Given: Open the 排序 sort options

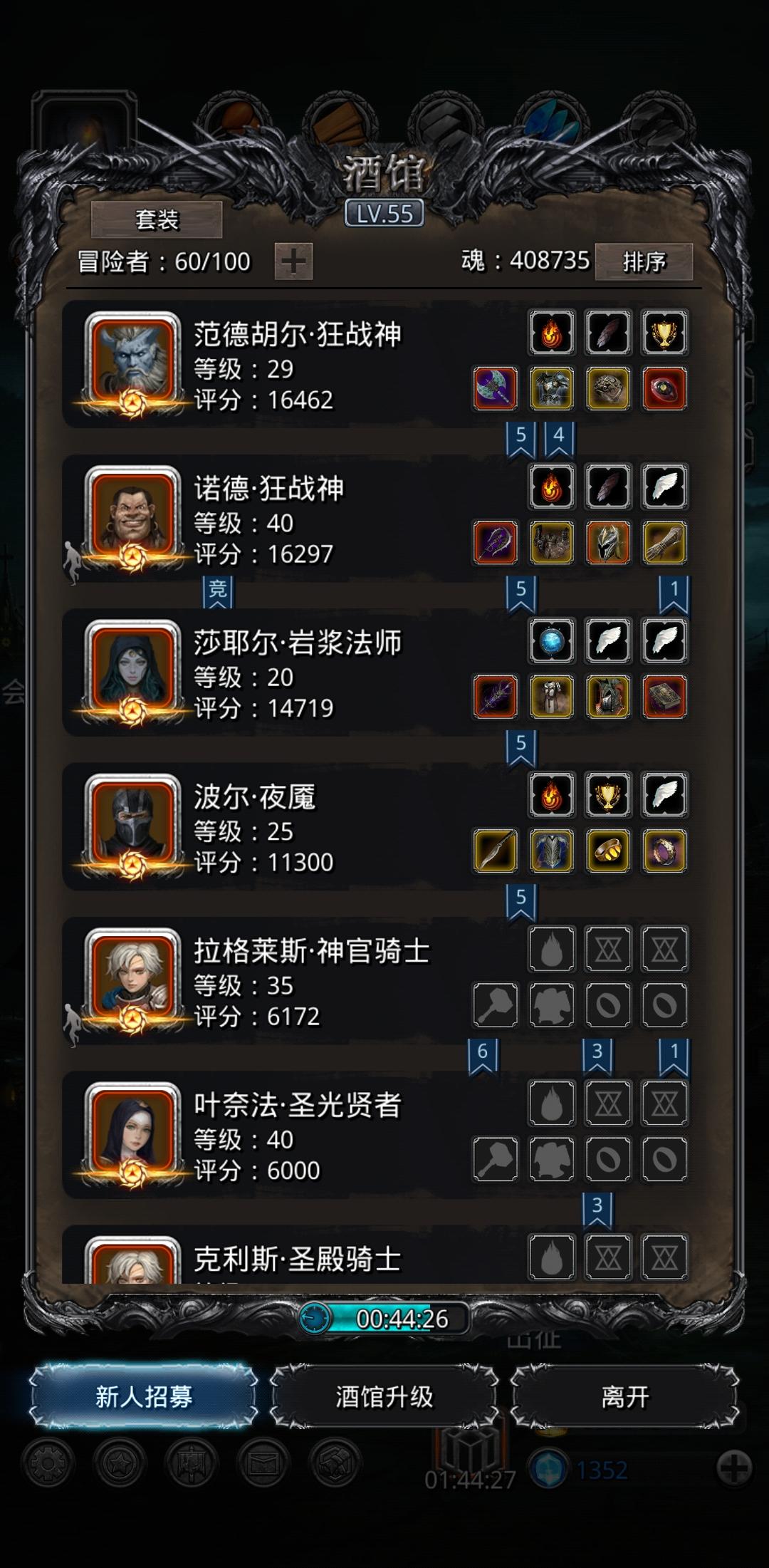Looking at the screenshot, I should (x=644, y=261).
